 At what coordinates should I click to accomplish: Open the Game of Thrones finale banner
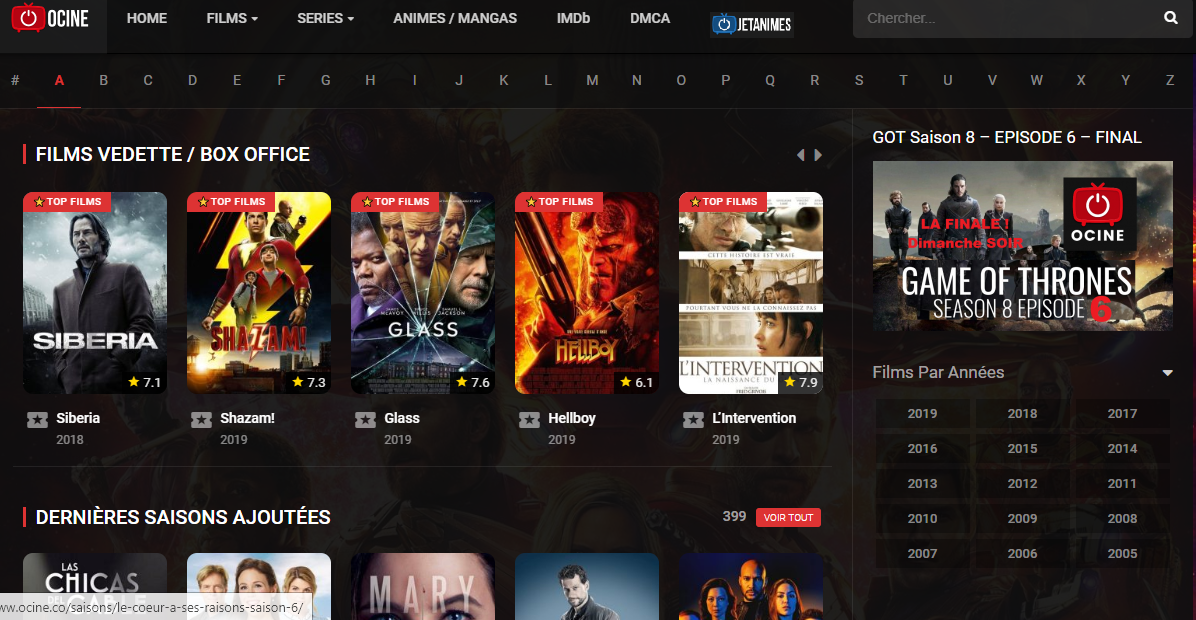click(x=1022, y=246)
